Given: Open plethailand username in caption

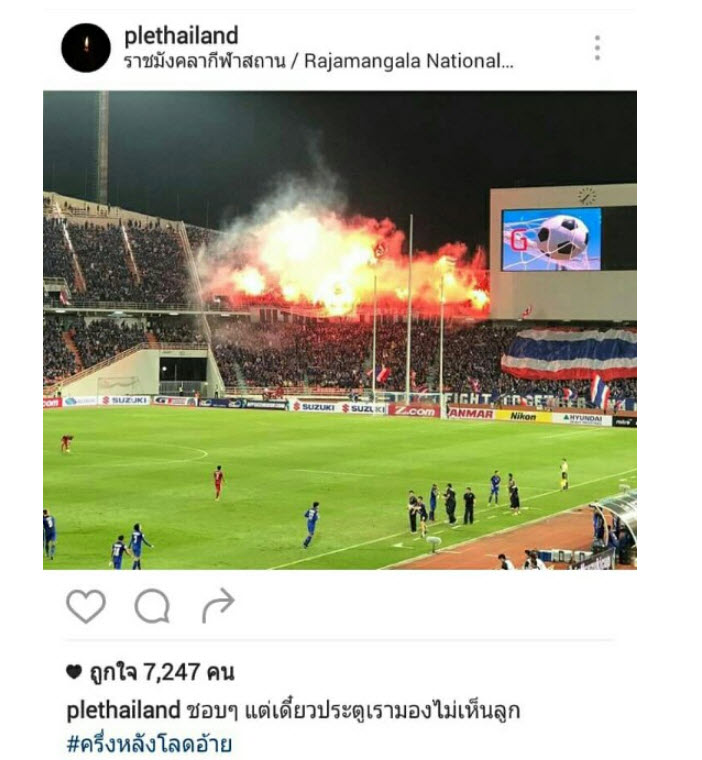Looking at the screenshot, I should coord(123,711).
